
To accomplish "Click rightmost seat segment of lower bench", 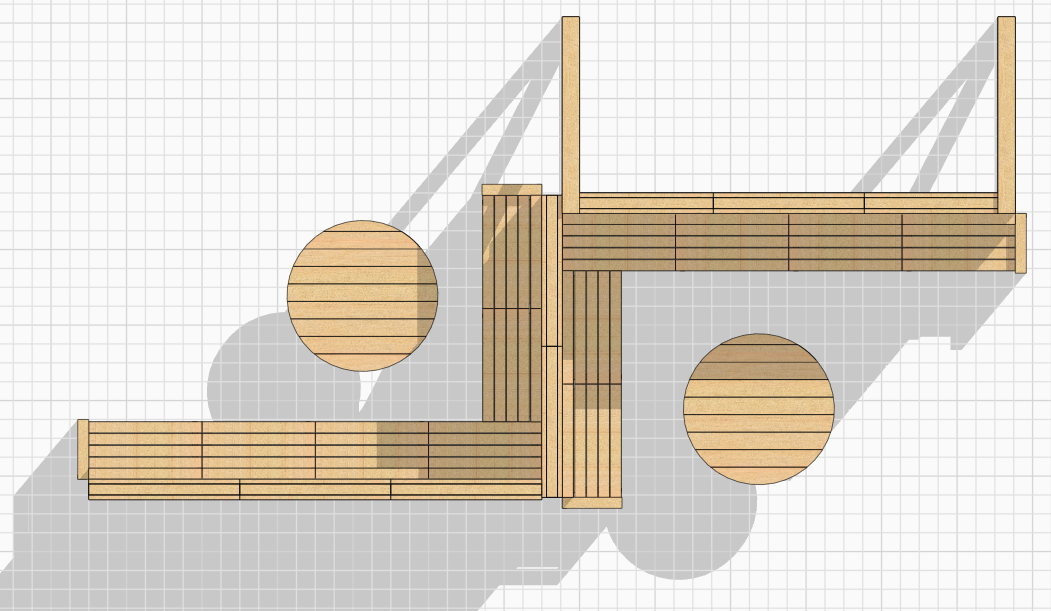I will pyautogui.click(x=485, y=450).
